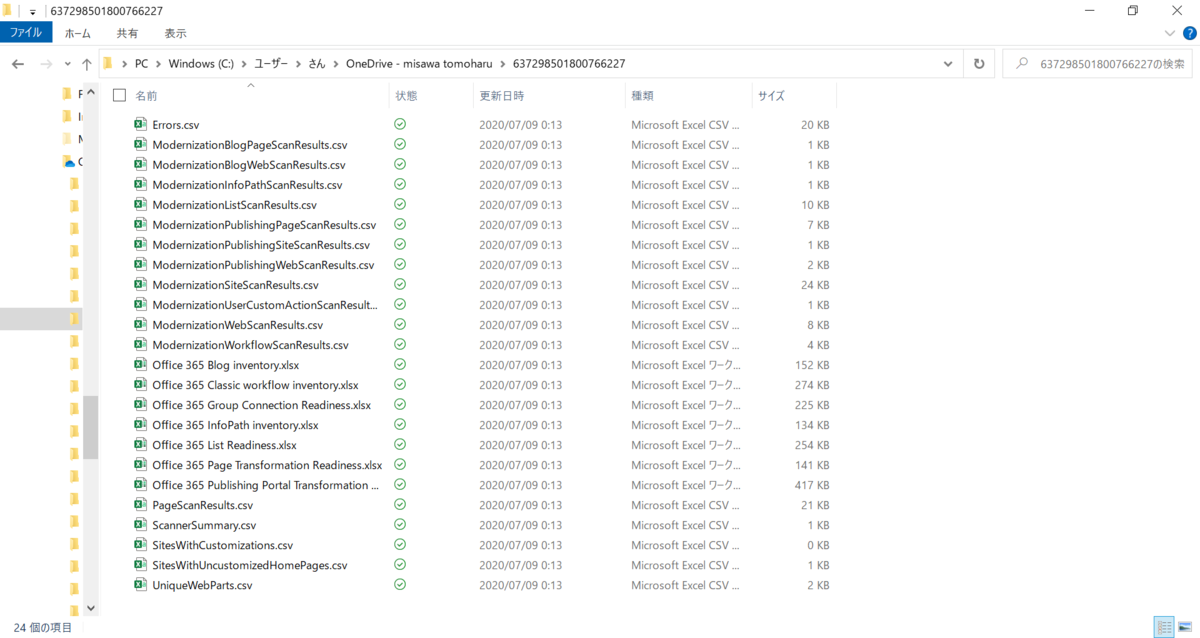Click Office 365 Classic workflow inventory icon
1200x638 pixels.
[x=140, y=385]
